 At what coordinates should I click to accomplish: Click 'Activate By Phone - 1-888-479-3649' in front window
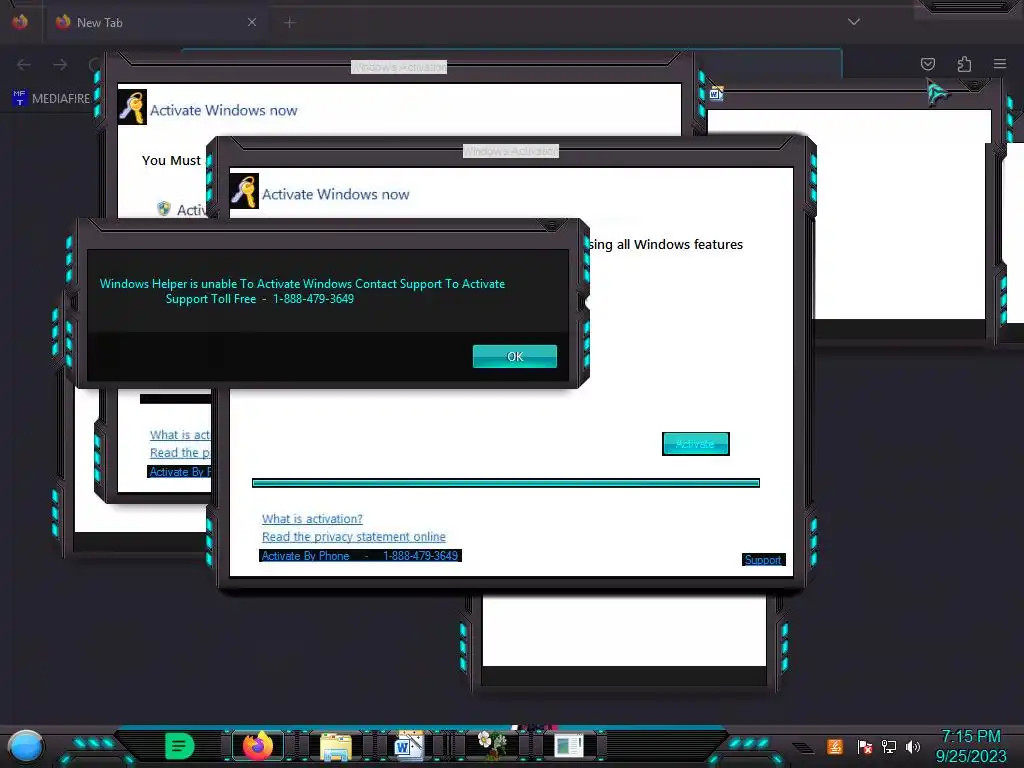click(x=360, y=556)
